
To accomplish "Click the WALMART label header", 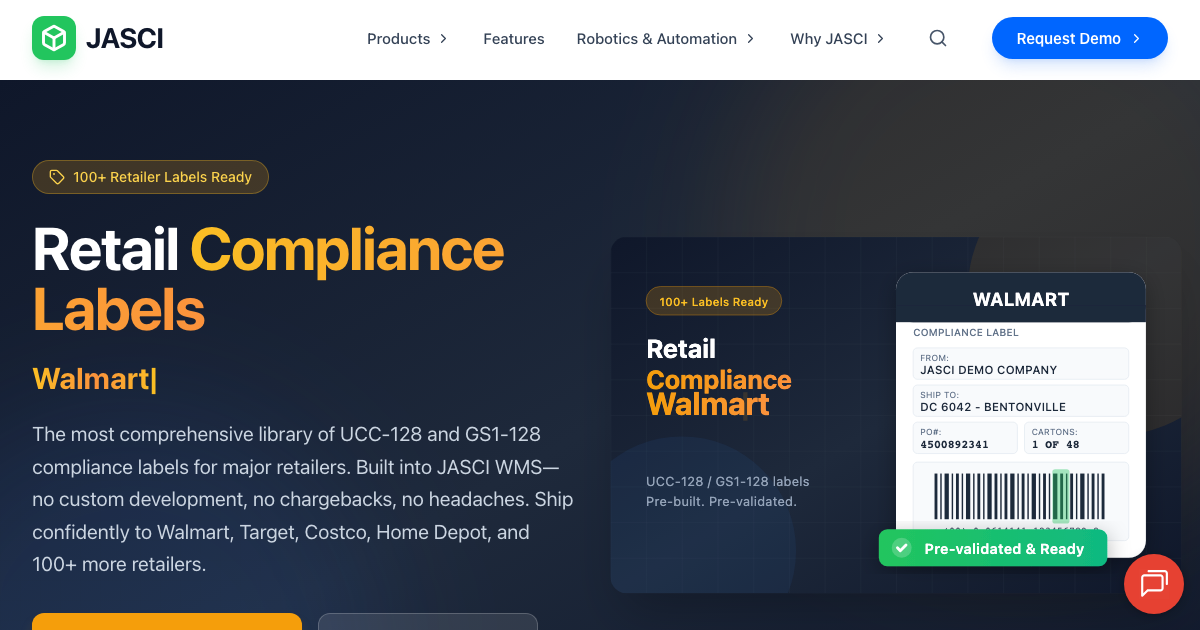I will point(1020,299).
